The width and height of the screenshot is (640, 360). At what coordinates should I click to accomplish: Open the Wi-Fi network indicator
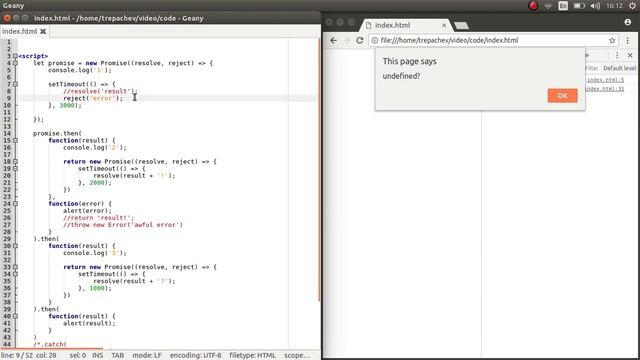click(x=548, y=6)
